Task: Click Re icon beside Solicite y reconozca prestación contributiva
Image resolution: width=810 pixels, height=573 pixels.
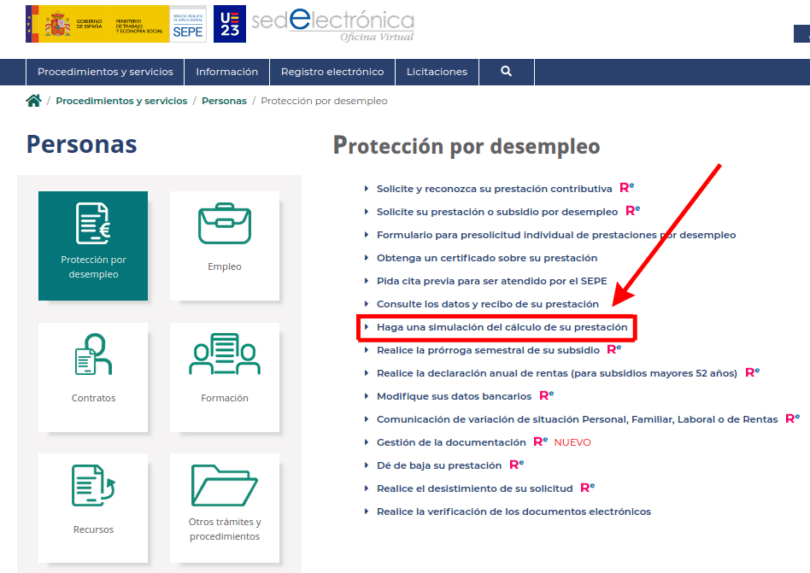Action: pos(627,188)
